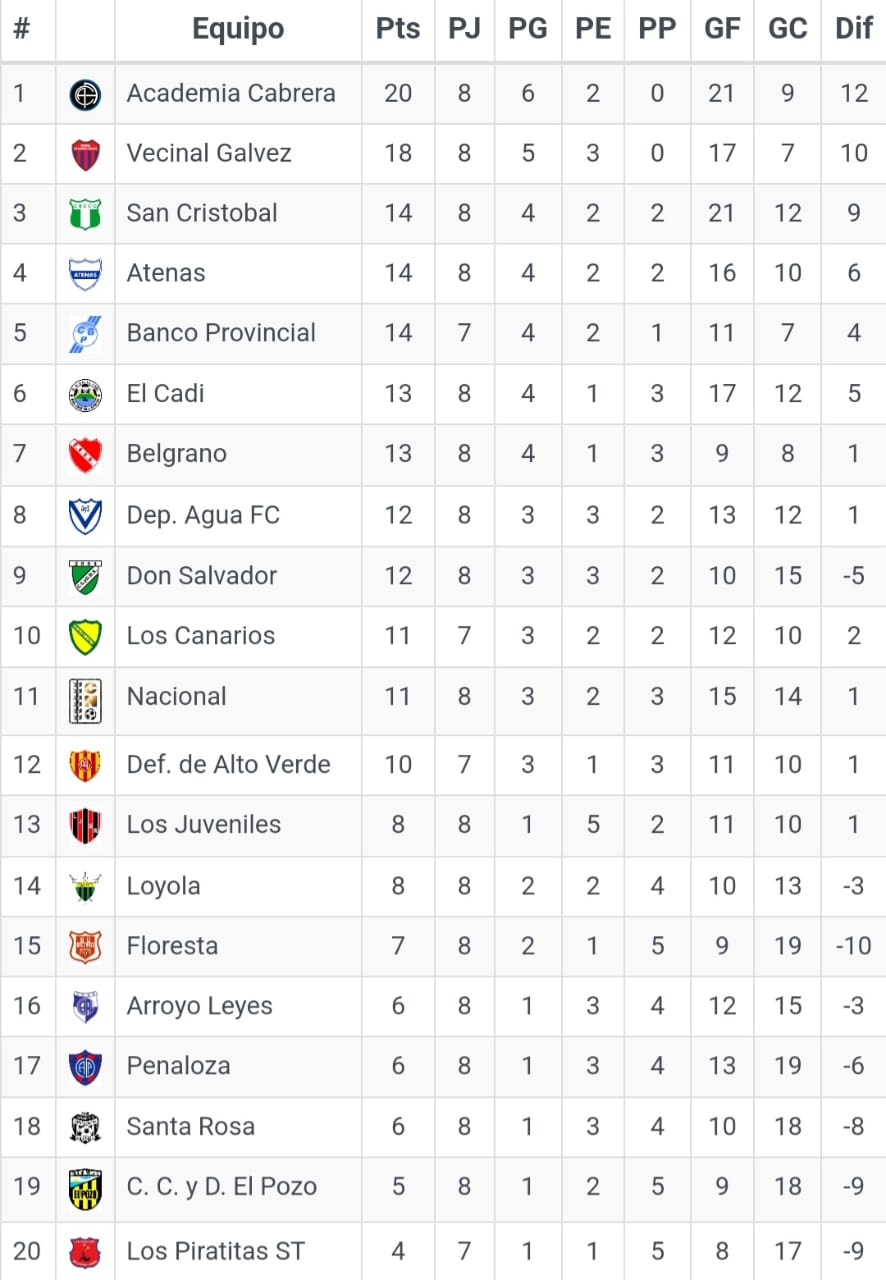Open the Atenas team name
Viewport: 886px width, 1280px height.
[166, 273]
